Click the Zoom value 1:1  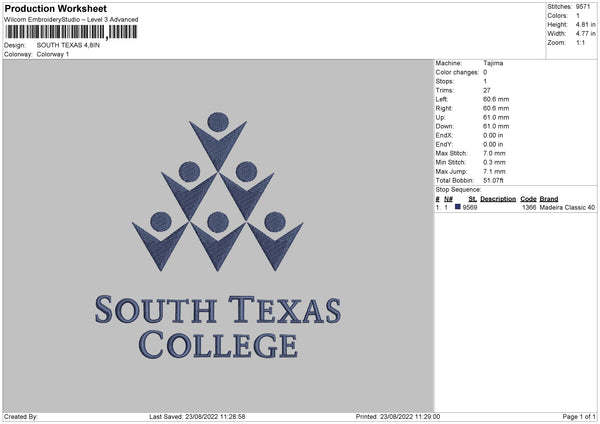(x=580, y=42)
